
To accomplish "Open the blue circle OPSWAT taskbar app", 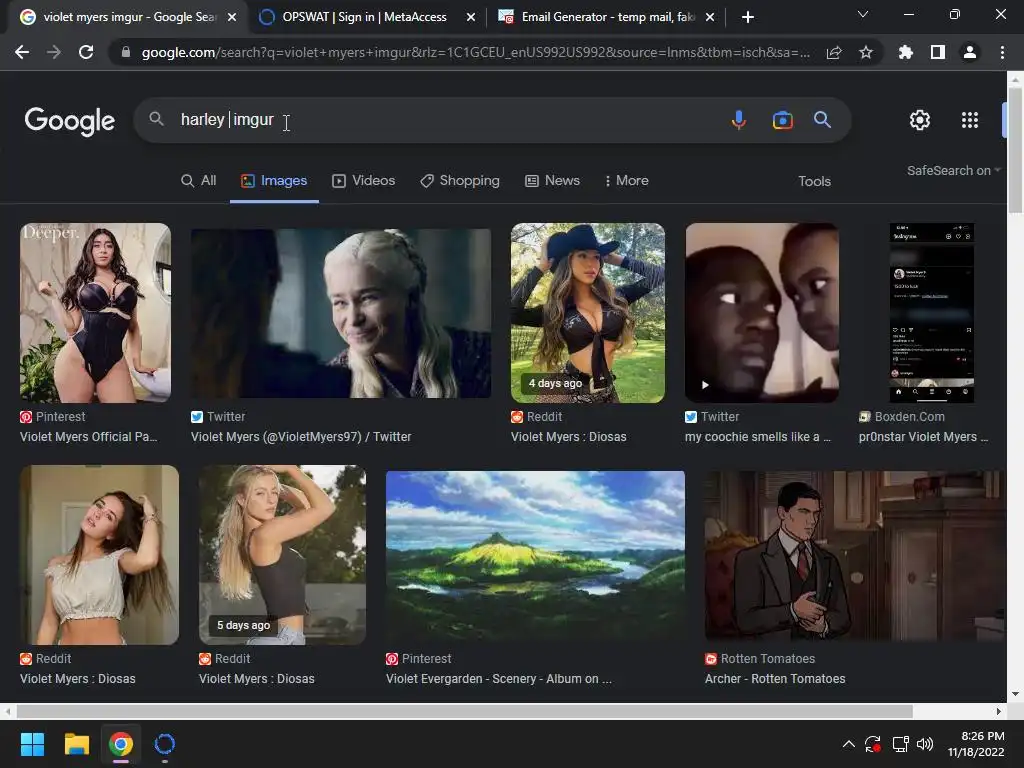I will pyautogui.click(x=165, y=744).
